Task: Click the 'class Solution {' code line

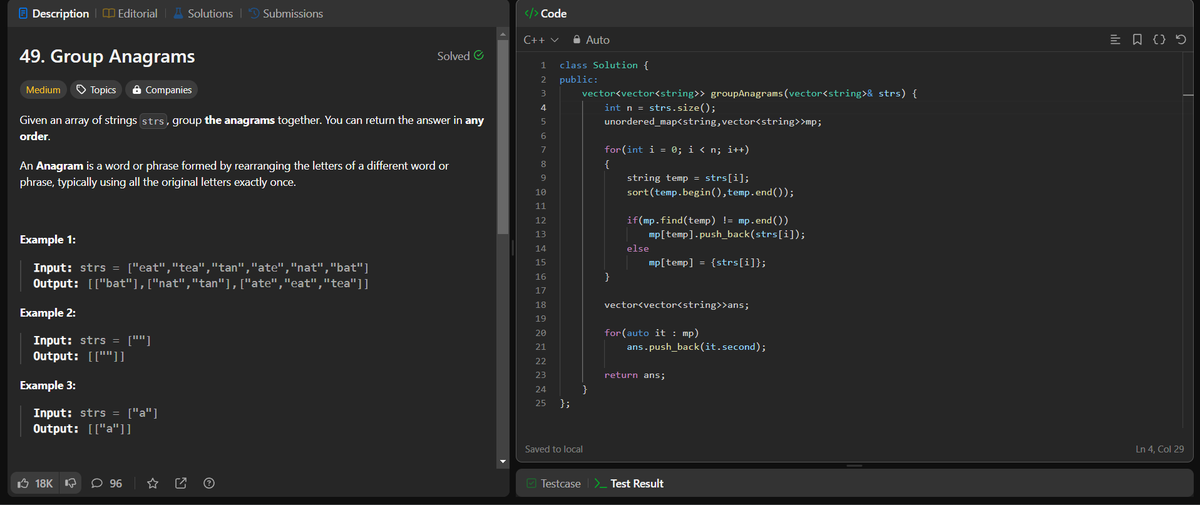Action: tap(603, 65)
